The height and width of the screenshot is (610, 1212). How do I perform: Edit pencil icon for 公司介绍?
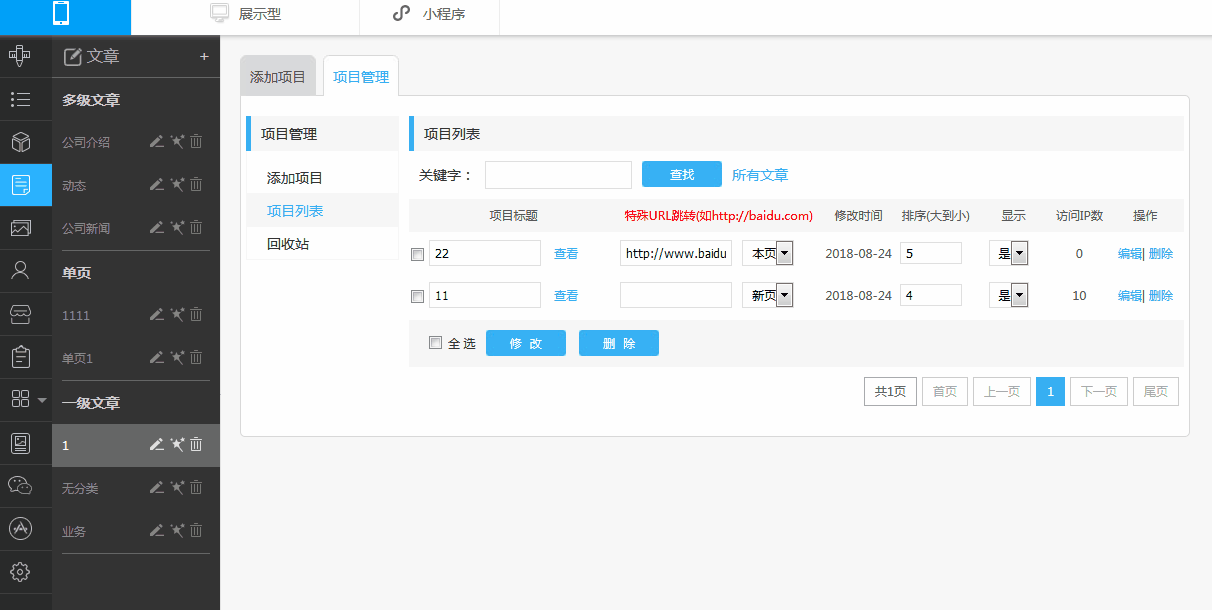coord(156,141)
